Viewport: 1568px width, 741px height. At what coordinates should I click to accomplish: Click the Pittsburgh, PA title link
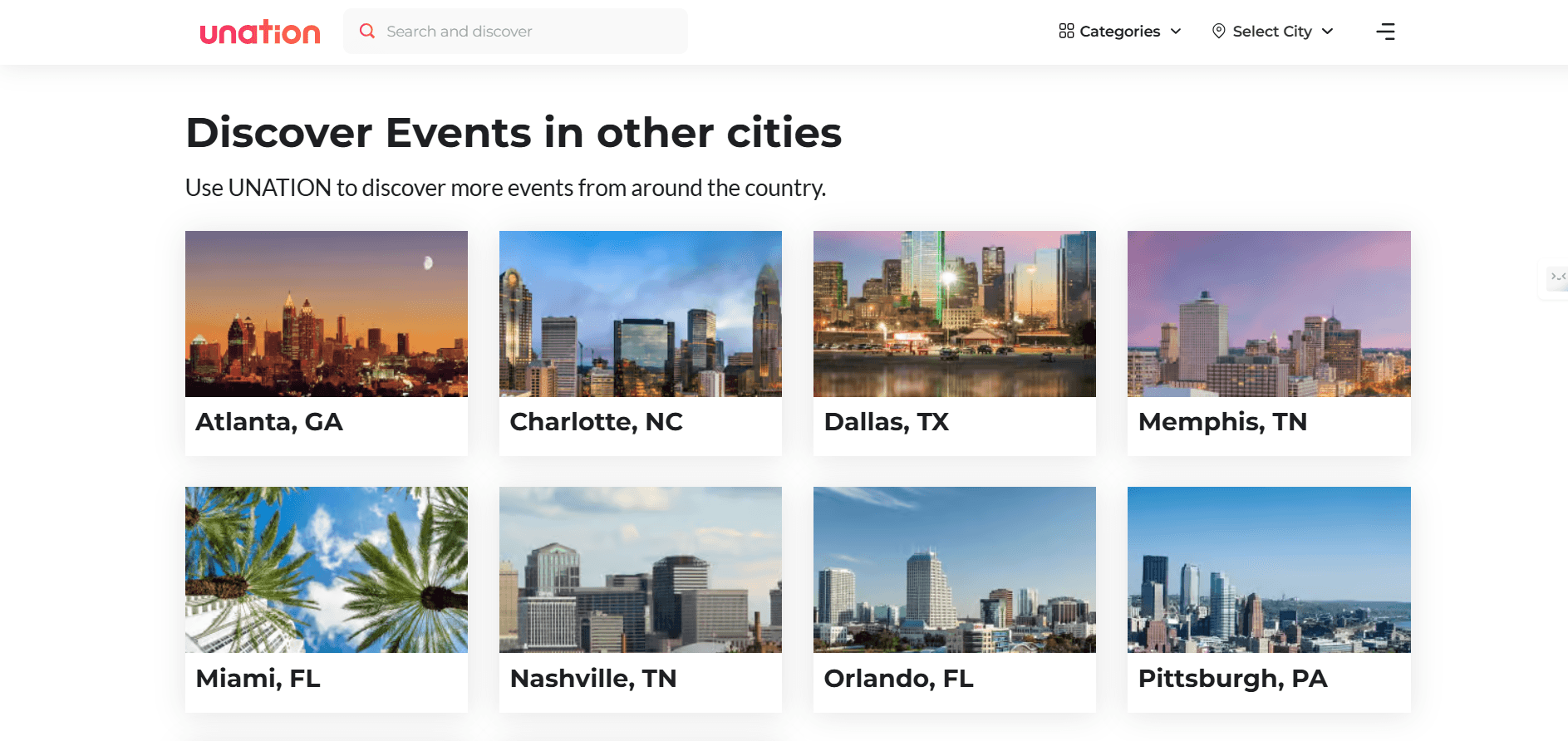[x=1232, y=679]
